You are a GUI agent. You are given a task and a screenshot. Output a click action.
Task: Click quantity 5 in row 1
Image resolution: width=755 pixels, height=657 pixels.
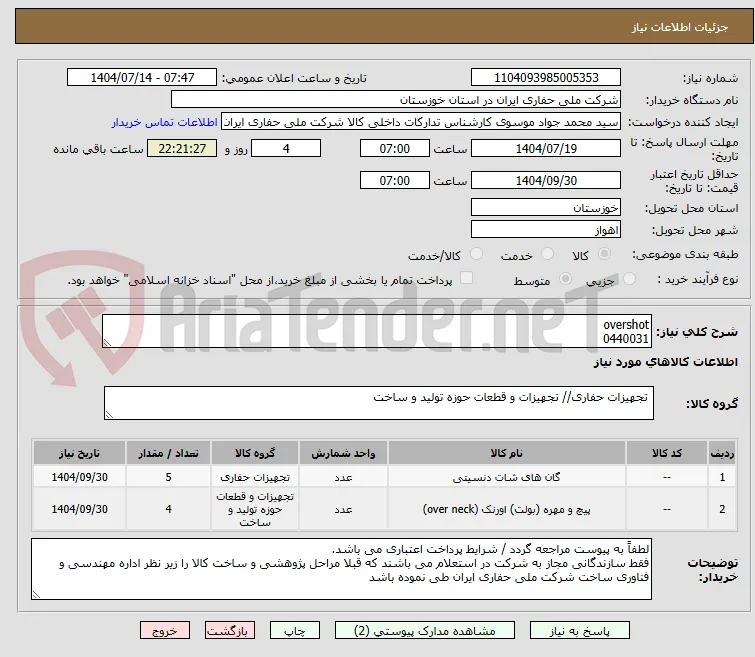tap(168, 477)
